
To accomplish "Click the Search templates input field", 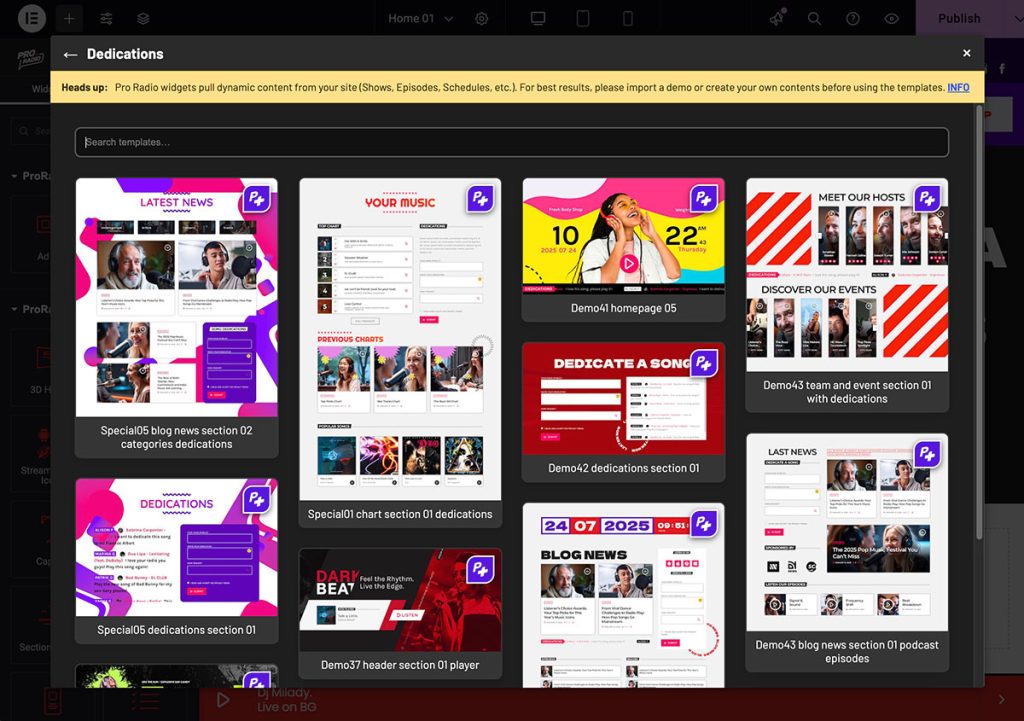I will (x=512, y=142).
